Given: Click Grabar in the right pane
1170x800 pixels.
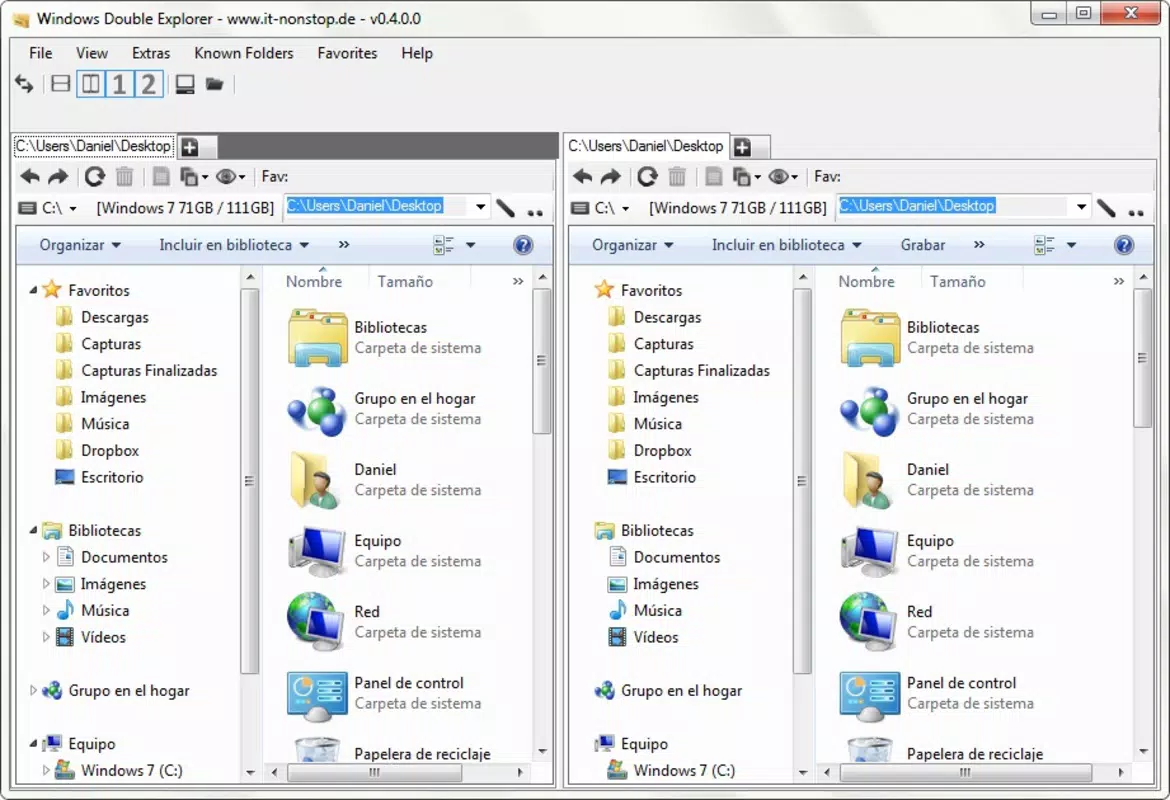Looking at the screenshot, I should 922,245.
